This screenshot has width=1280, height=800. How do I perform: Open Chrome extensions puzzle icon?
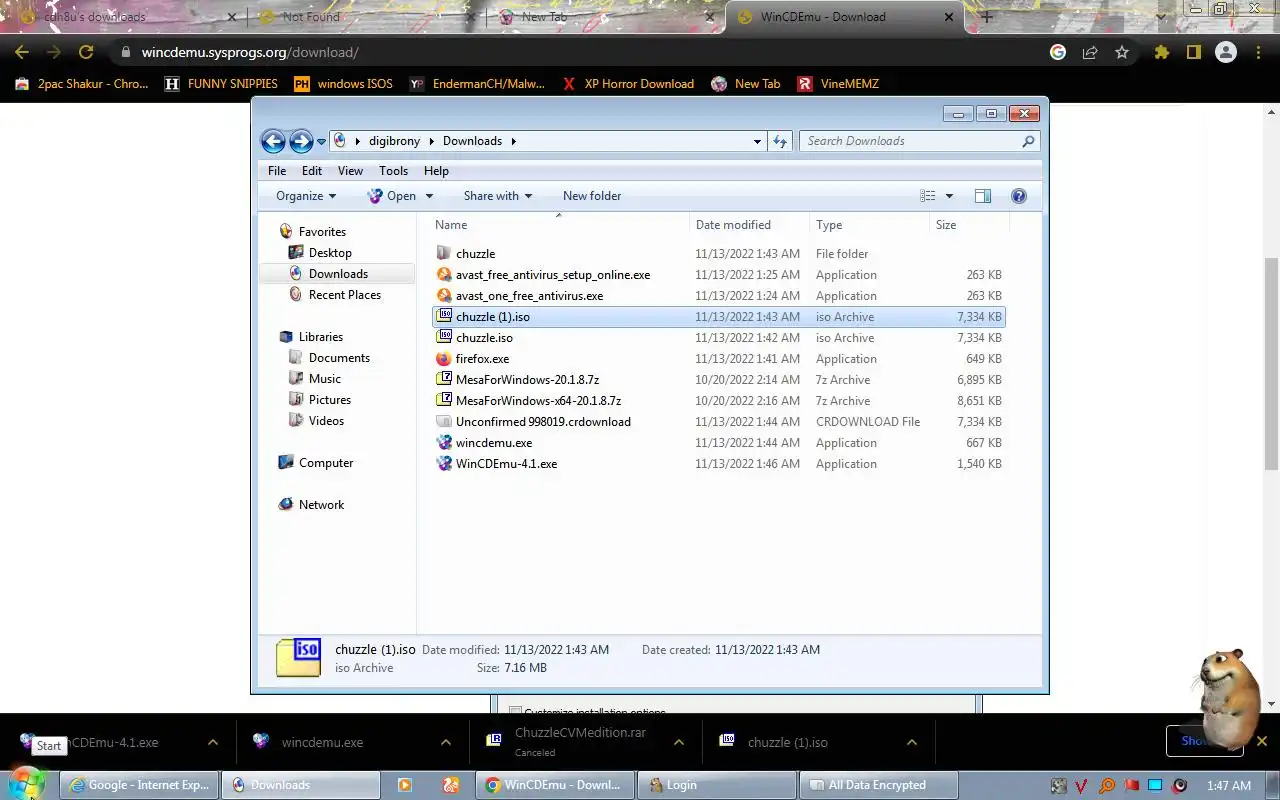(1161, 52)
